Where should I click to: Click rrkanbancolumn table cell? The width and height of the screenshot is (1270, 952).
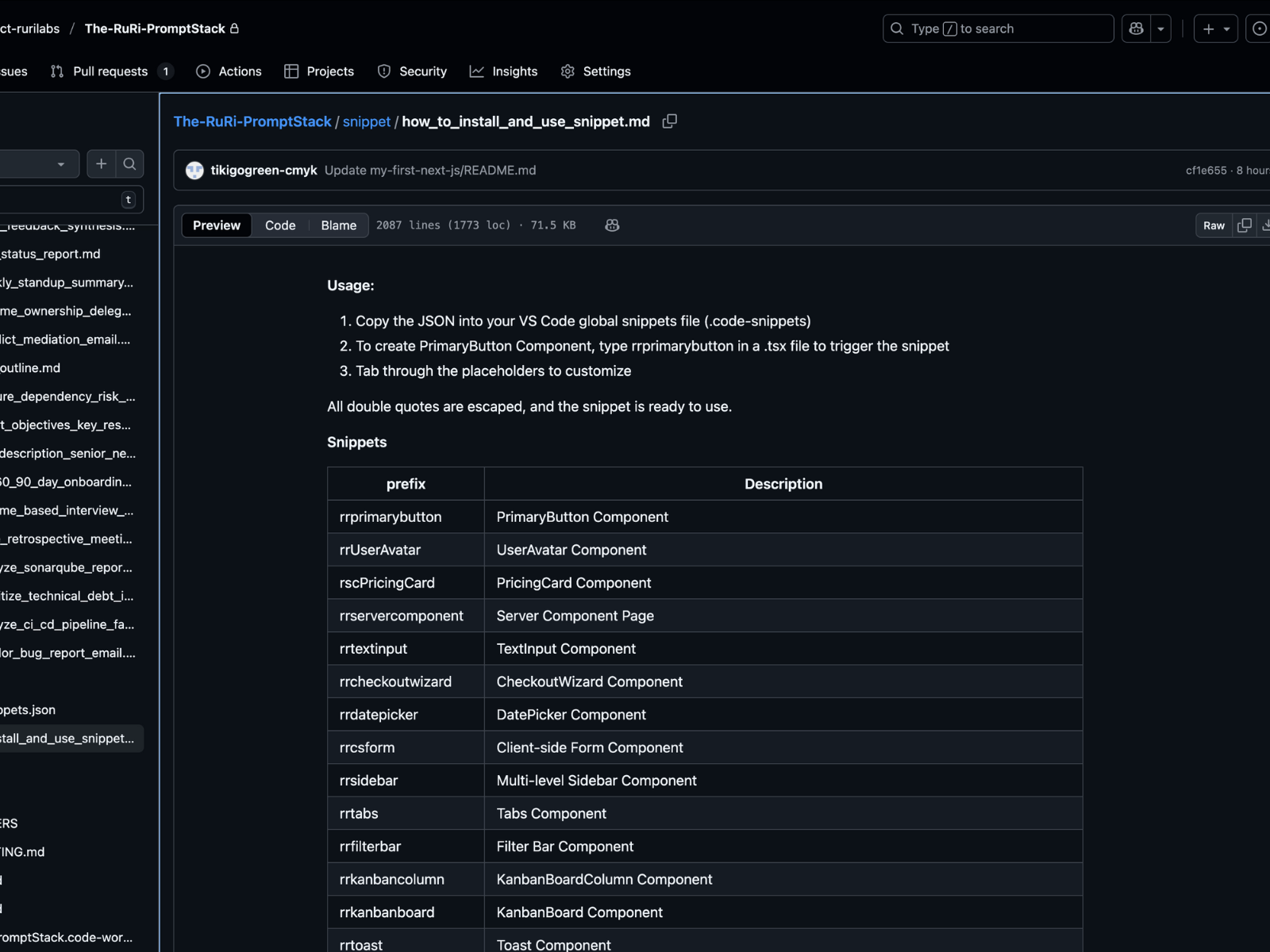406,880
